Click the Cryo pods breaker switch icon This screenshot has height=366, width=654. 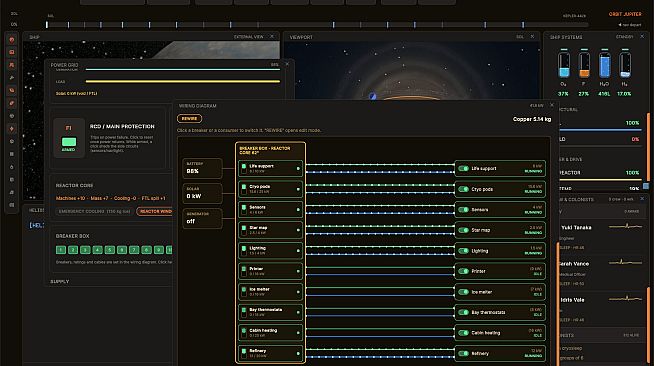[x=244, y=189]
